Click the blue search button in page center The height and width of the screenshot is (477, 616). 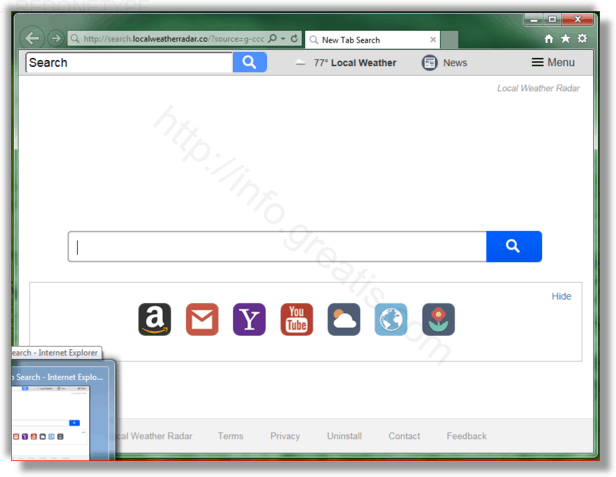click(514, 246)
